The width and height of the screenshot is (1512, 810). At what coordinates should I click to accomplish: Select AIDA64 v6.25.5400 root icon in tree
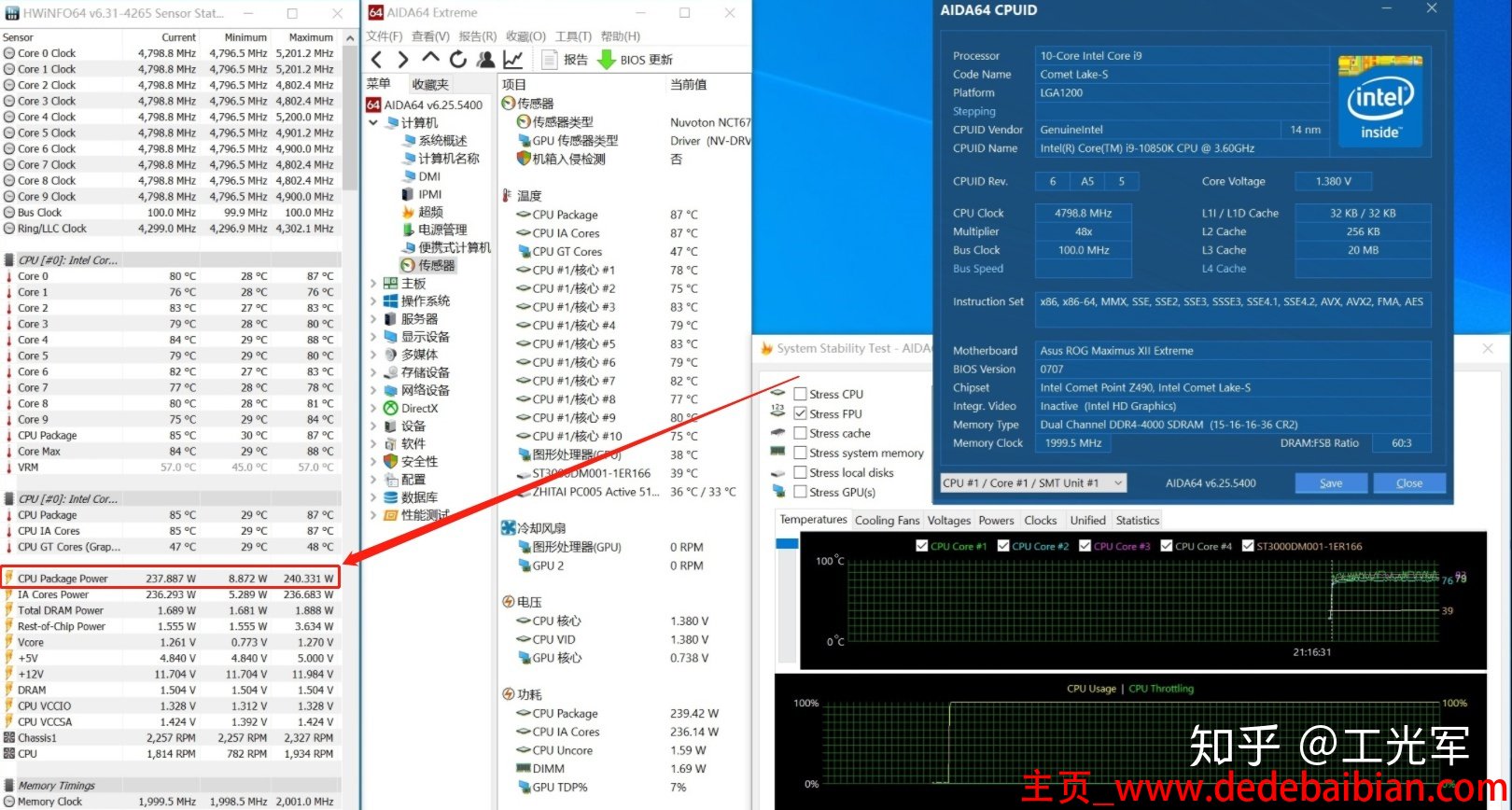373,105
